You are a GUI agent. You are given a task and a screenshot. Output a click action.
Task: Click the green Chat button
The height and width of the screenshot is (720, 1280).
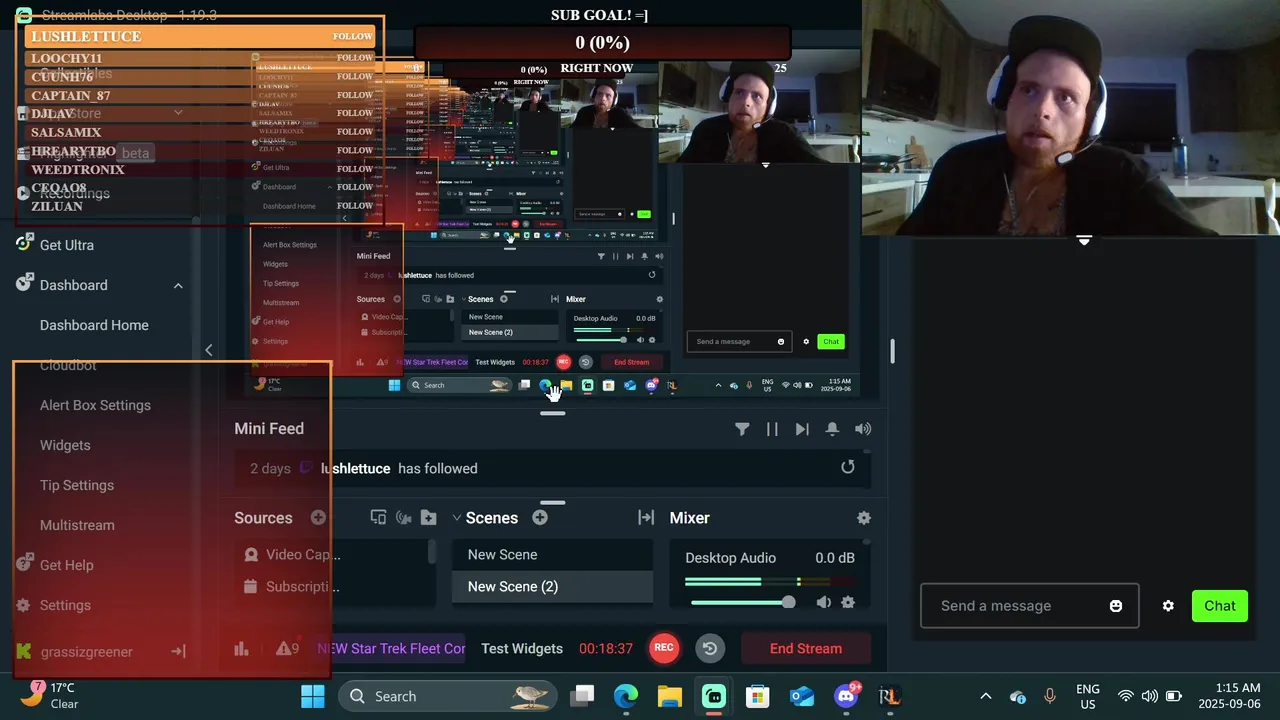(1220, 606)
